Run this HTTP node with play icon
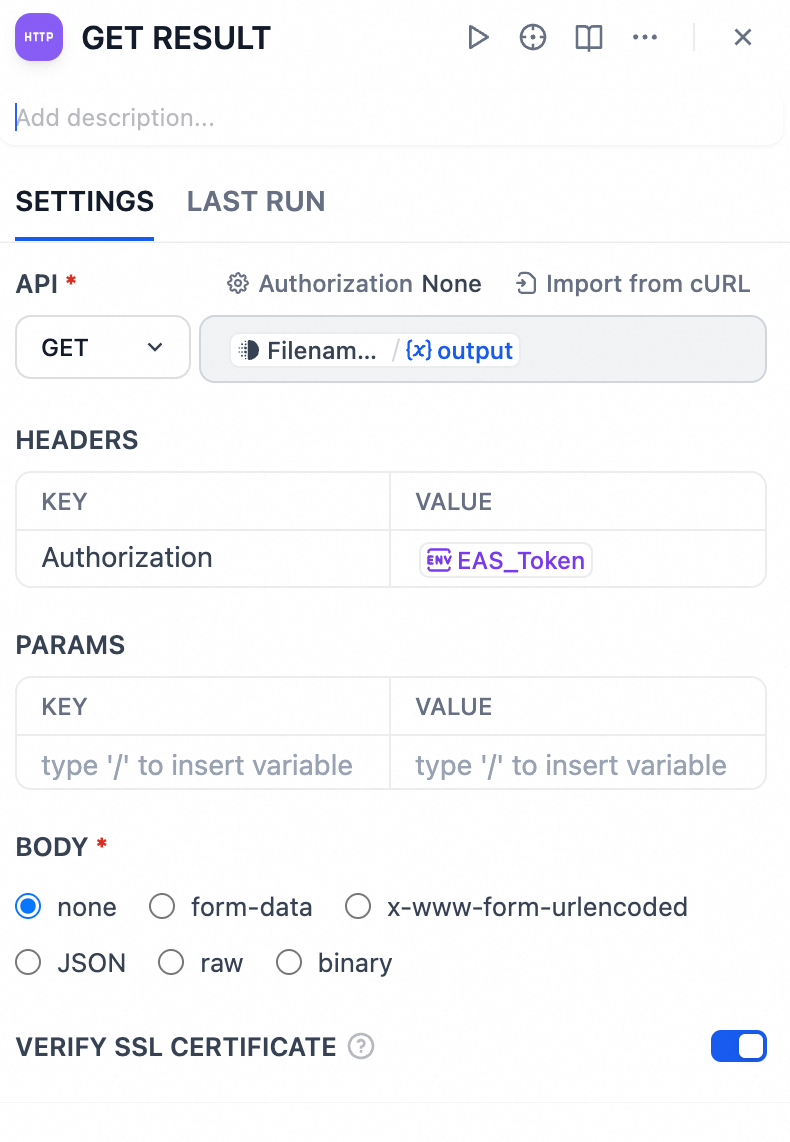Screen dimensions: 790x1142 coord(478,38)
